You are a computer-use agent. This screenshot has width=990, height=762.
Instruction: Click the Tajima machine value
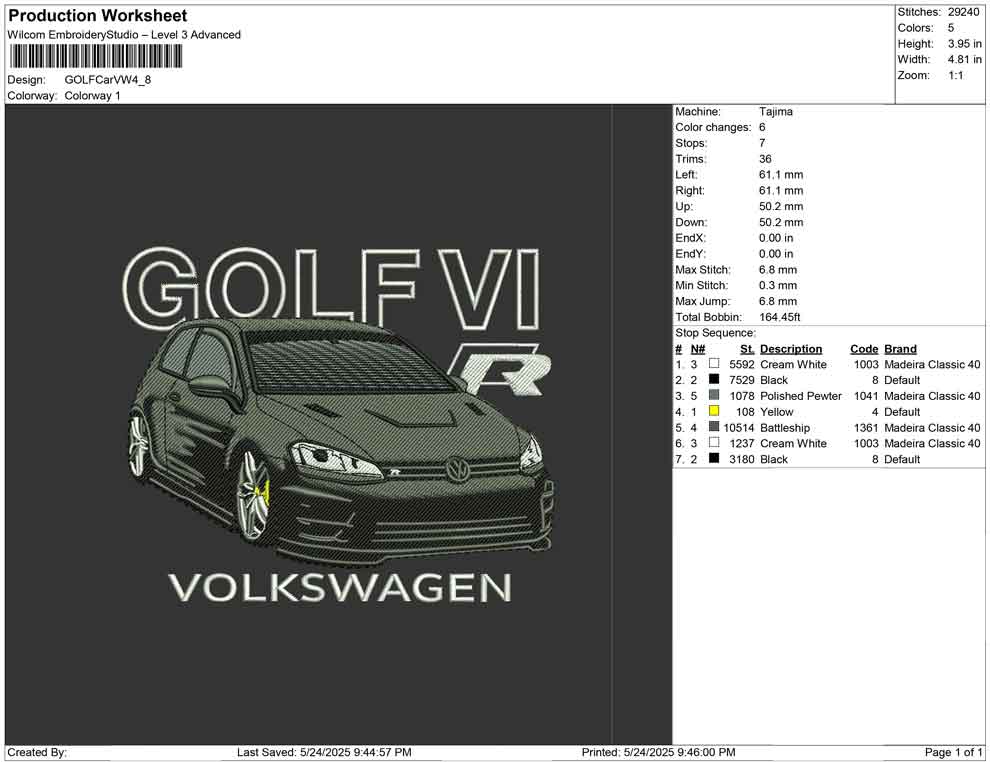[775, 112]
